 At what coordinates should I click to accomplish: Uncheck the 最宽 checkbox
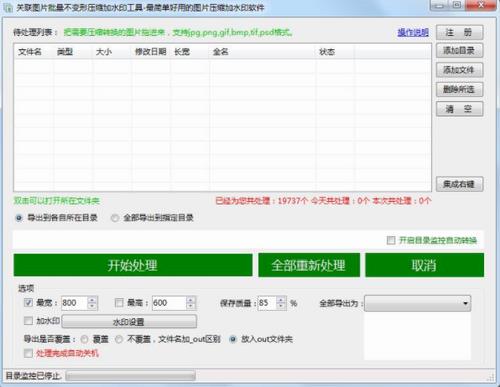28,303
